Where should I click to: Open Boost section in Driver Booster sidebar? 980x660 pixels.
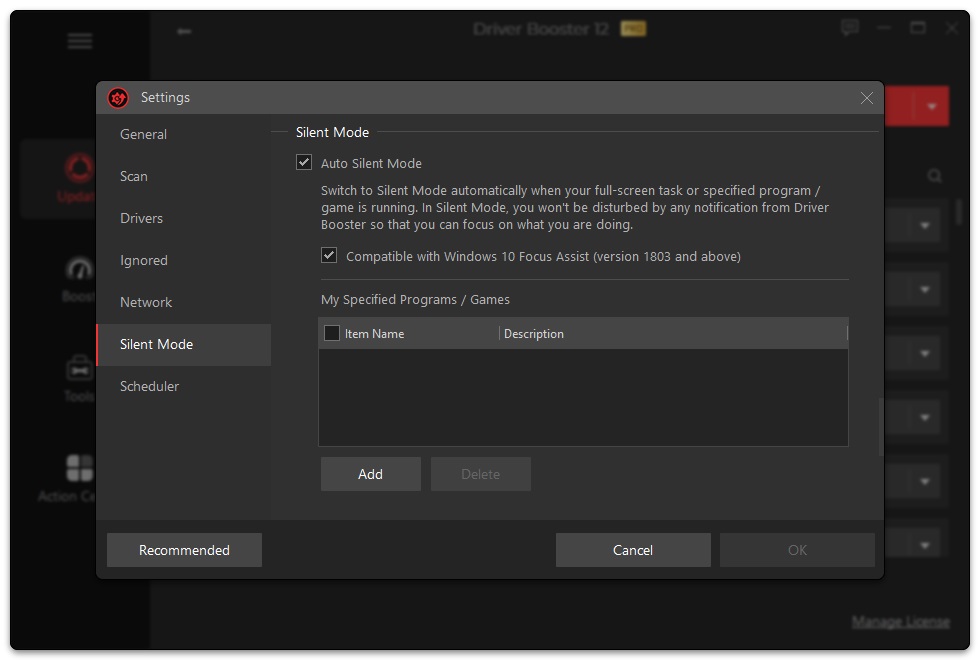[79, 279]
